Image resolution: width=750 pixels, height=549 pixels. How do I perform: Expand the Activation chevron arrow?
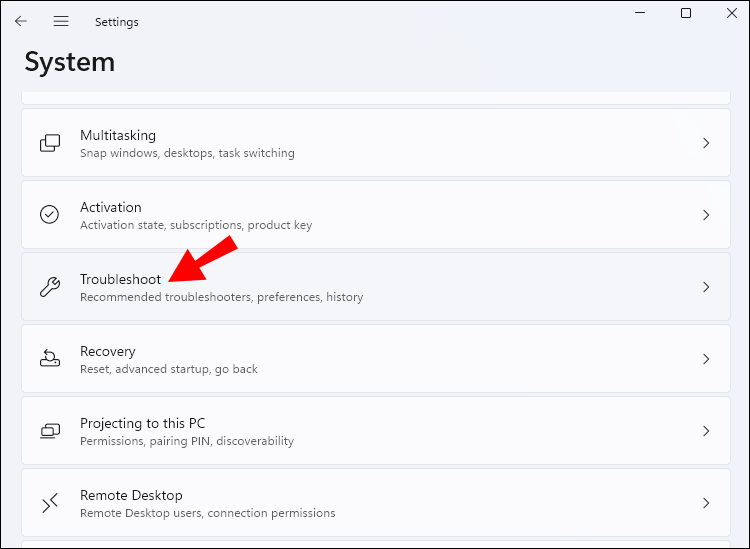(x=706, y=215)
